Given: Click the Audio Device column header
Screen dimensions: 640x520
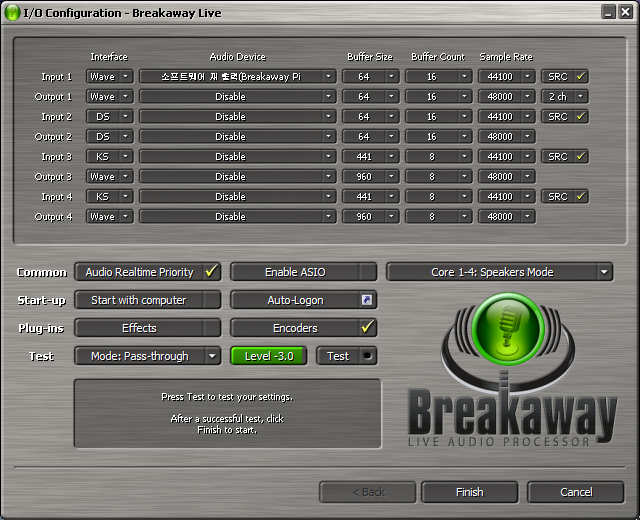Looking at the screenshot, I should pyautogui.click(x=238, y=57).
